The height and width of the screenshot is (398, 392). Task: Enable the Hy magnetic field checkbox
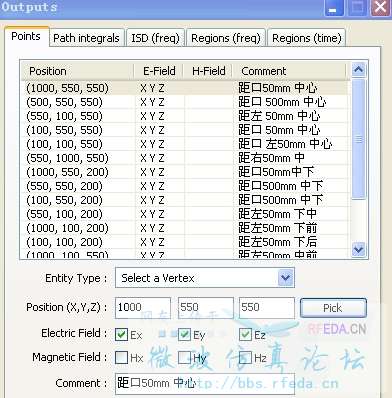pyautogui.click(x=184, y=358)
